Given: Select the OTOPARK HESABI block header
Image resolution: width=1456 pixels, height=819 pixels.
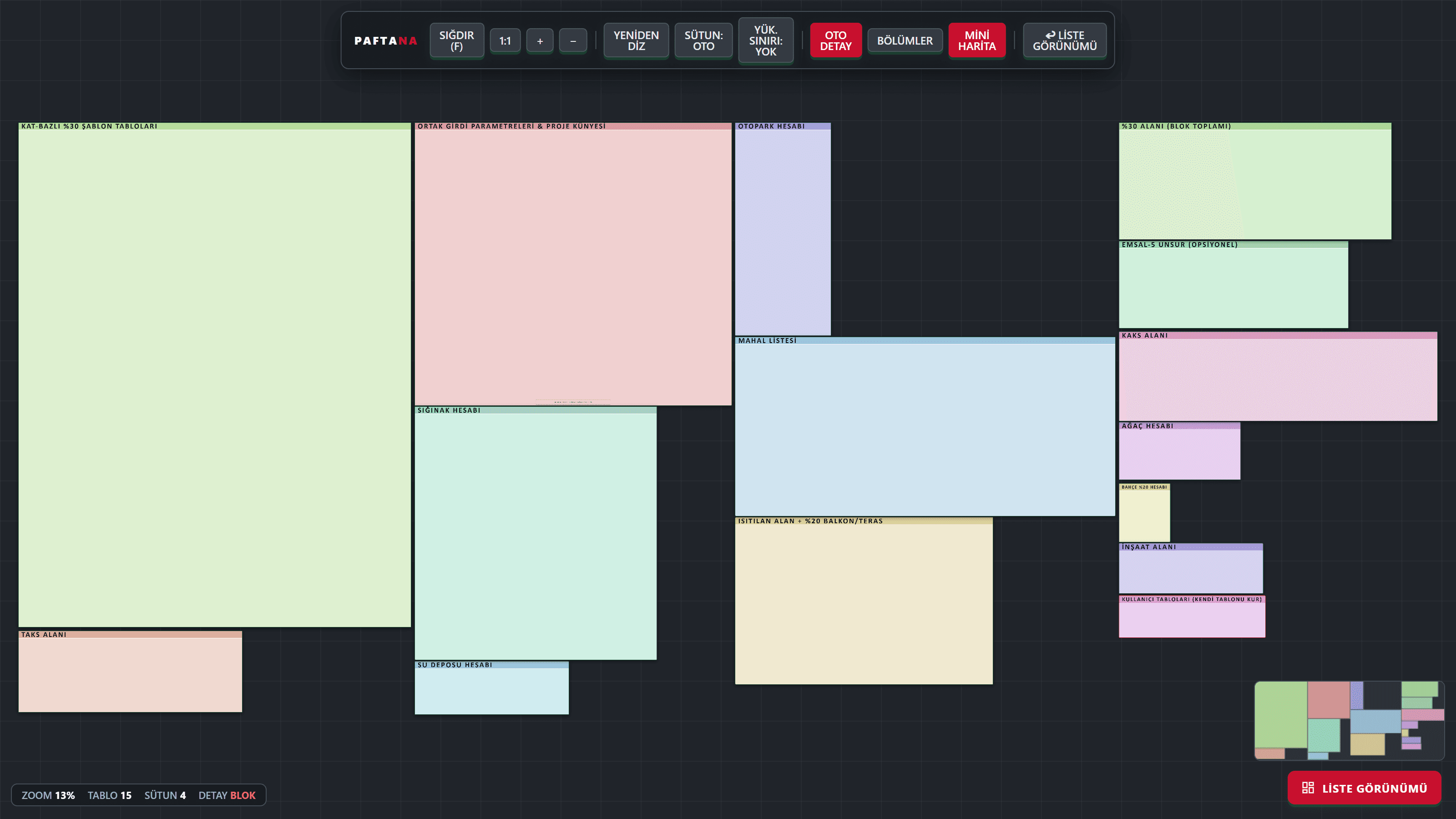Looking at the screenshot, I should [783, 126].
